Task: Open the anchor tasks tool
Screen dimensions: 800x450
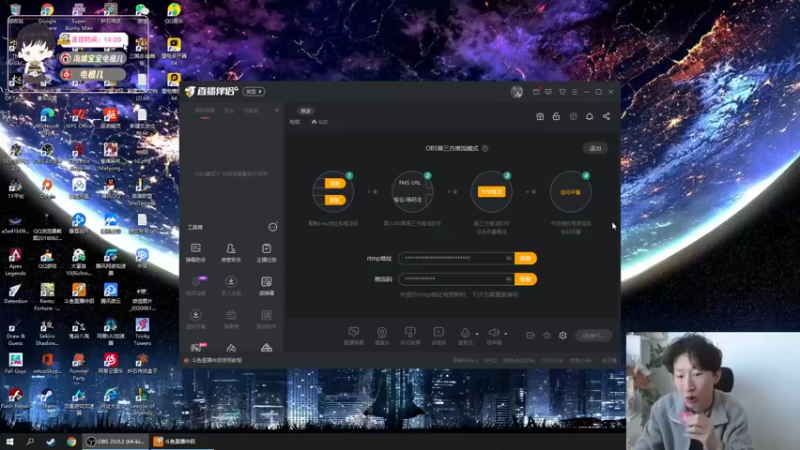Action: 266,253
